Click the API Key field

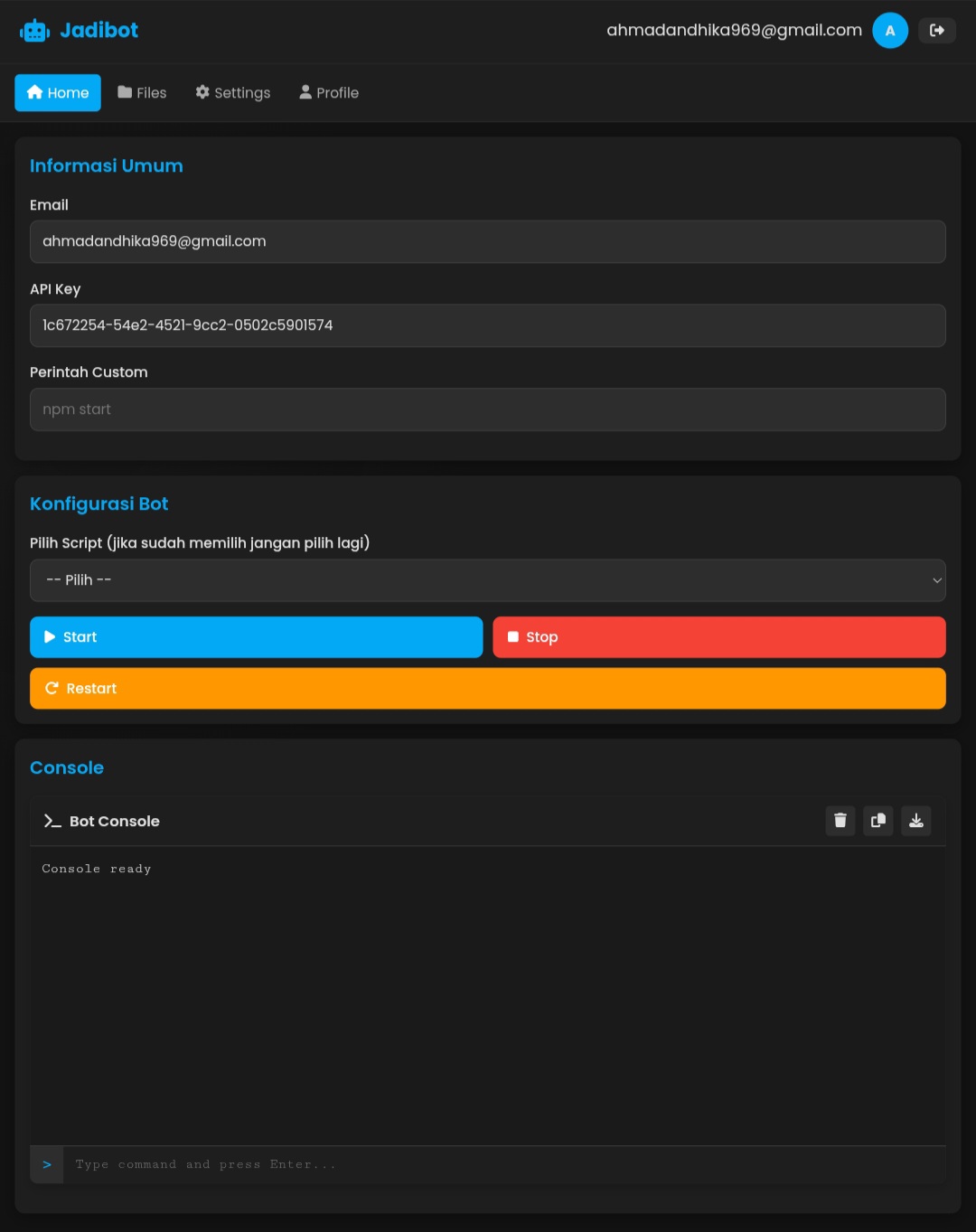click(x=488, y=325)
